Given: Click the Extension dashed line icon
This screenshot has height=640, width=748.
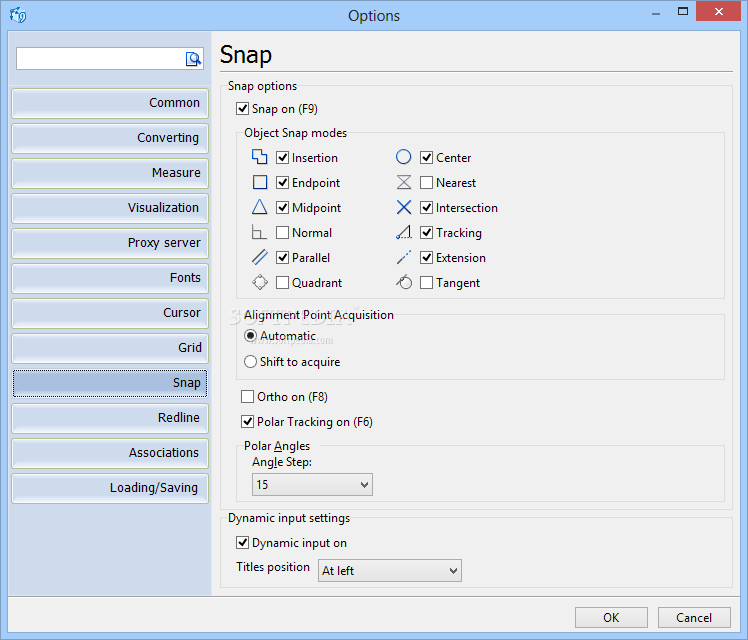Looking at the screenshot, I should tap(404, 258).
